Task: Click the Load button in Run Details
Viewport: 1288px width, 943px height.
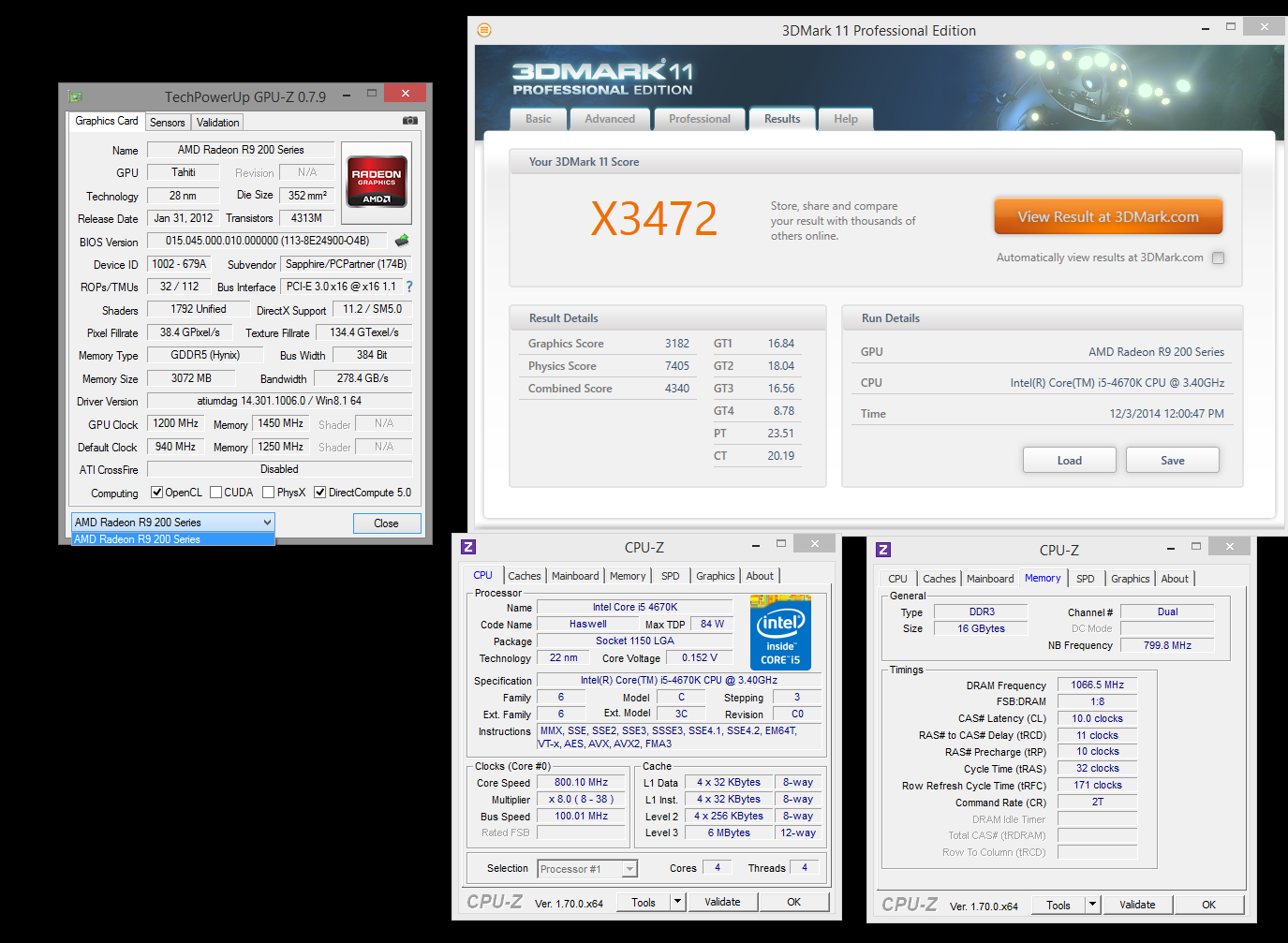Action: [1070, 461]
